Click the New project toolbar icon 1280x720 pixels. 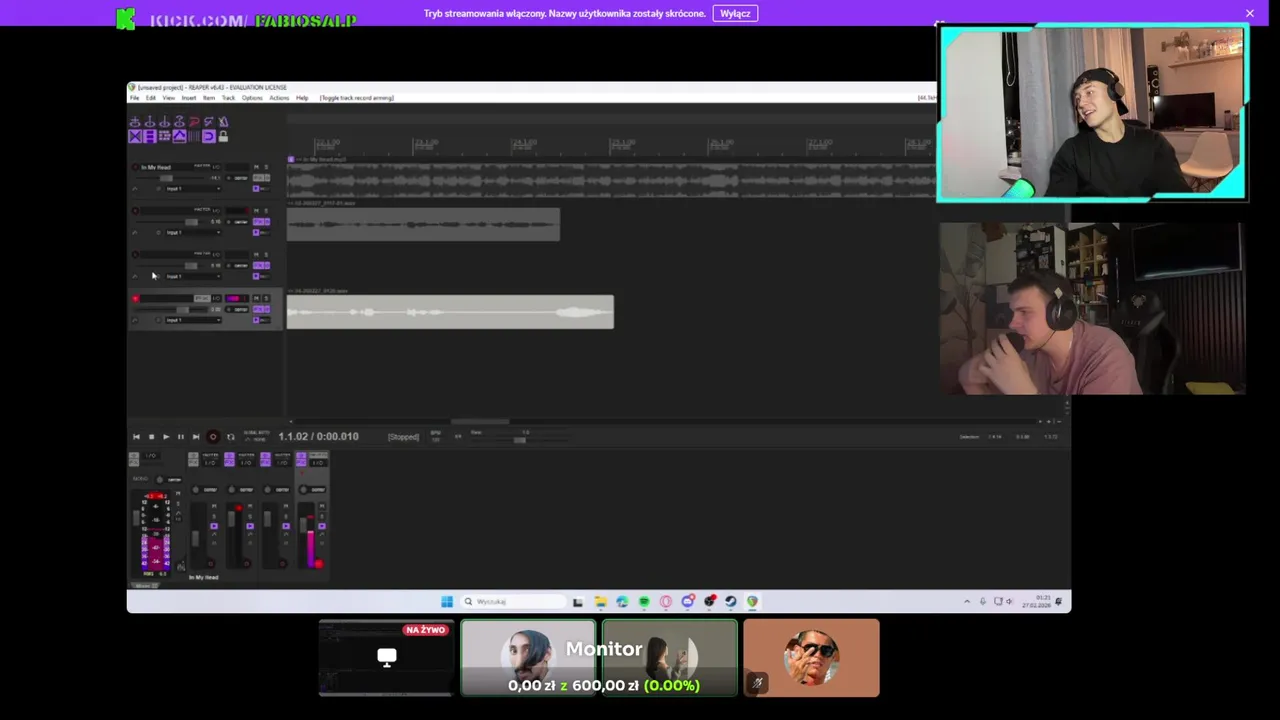135,122
